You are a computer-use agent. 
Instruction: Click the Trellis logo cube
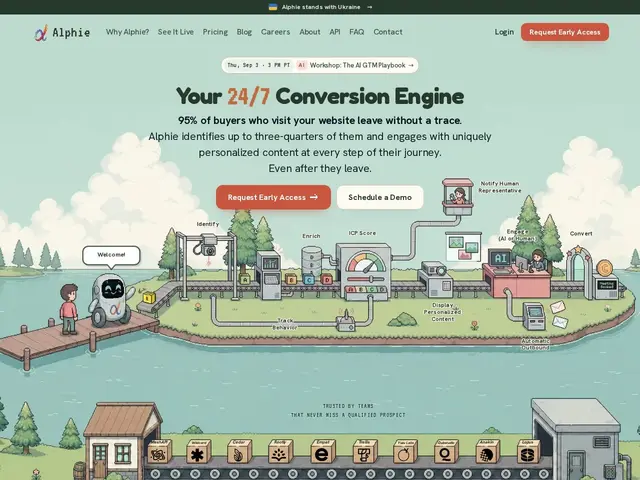[364, 452]
